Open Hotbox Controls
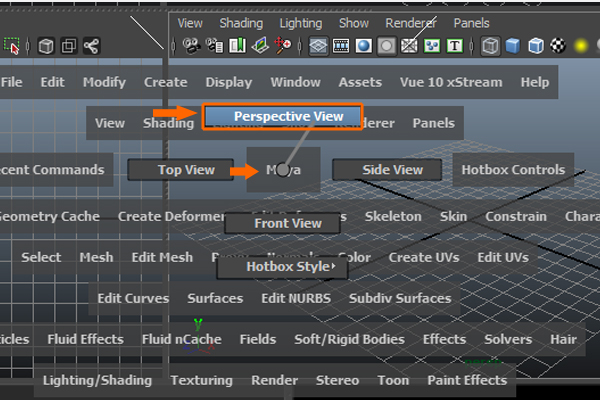The height and width of the screenshot is (400, 600). tap(513, 170)
